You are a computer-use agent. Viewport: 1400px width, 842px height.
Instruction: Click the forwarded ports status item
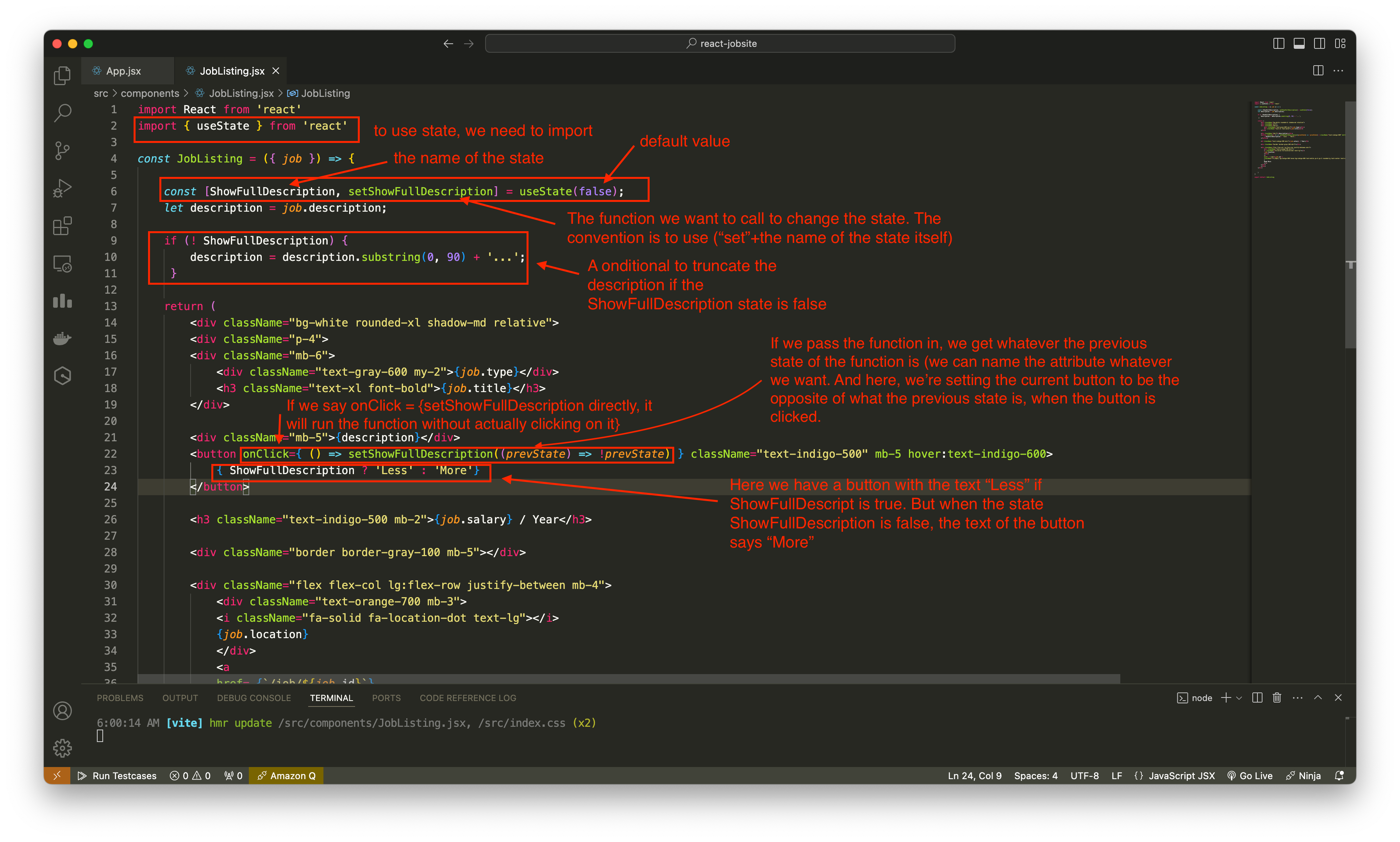[x=233, y=776]
